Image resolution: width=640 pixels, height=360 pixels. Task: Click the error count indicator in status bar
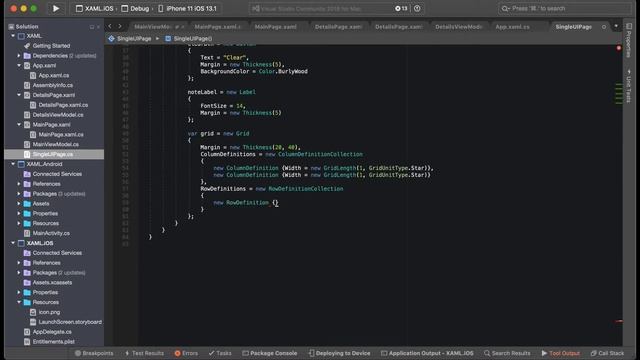coord(401,8)
